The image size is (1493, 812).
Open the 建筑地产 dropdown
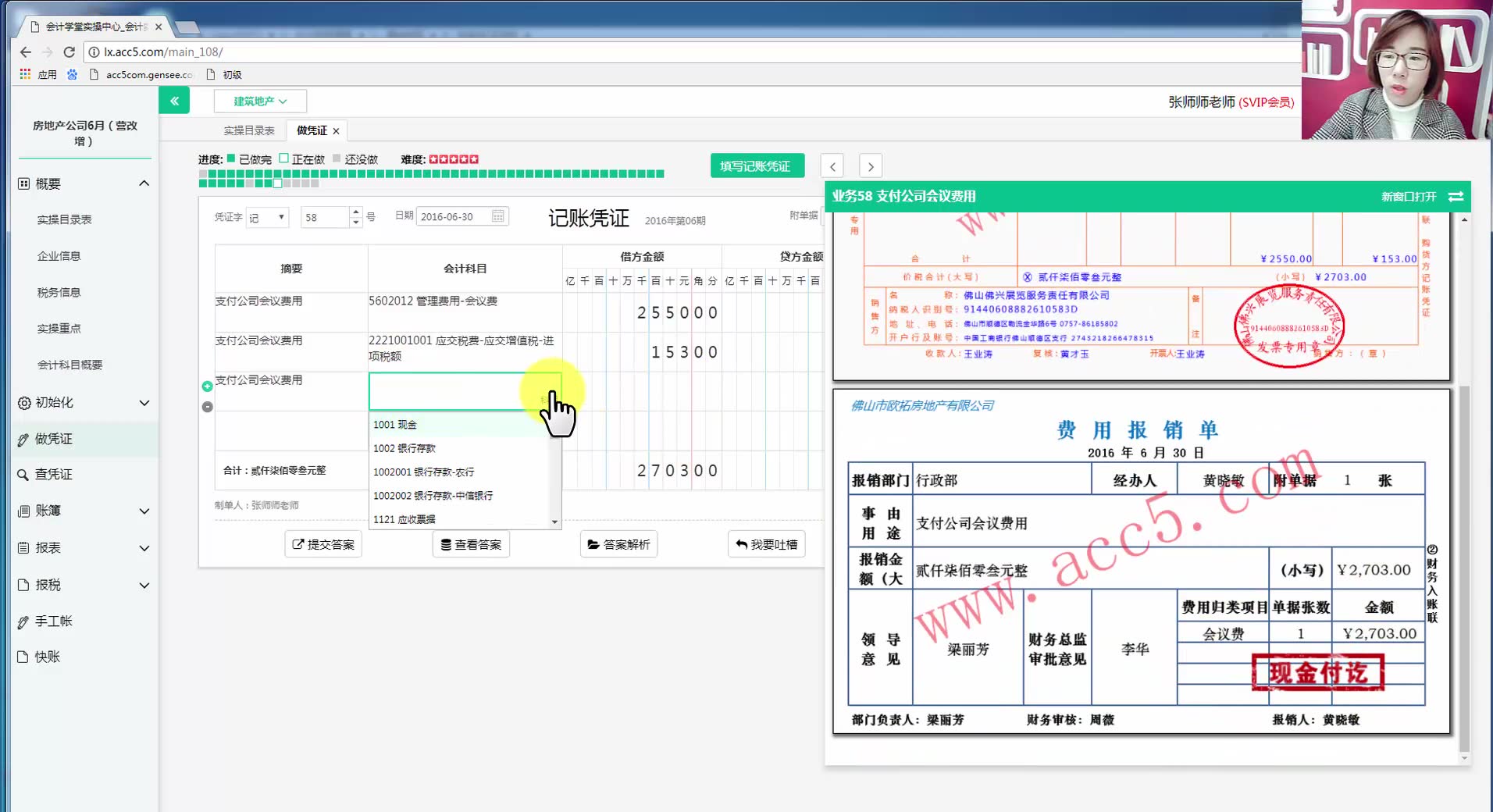[x=259, y=101]
